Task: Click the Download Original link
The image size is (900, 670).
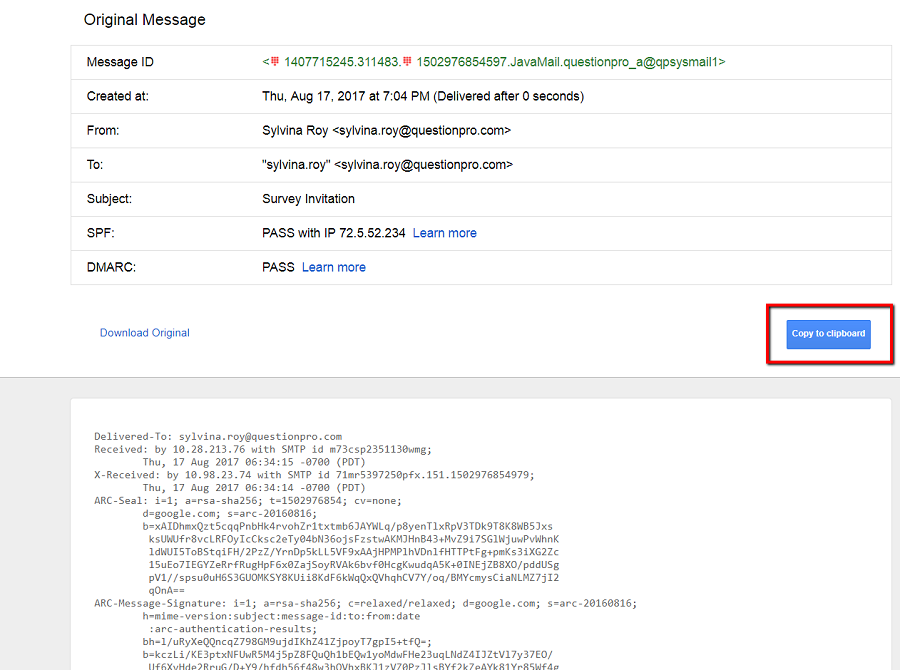Action: [x=144, y=332]
